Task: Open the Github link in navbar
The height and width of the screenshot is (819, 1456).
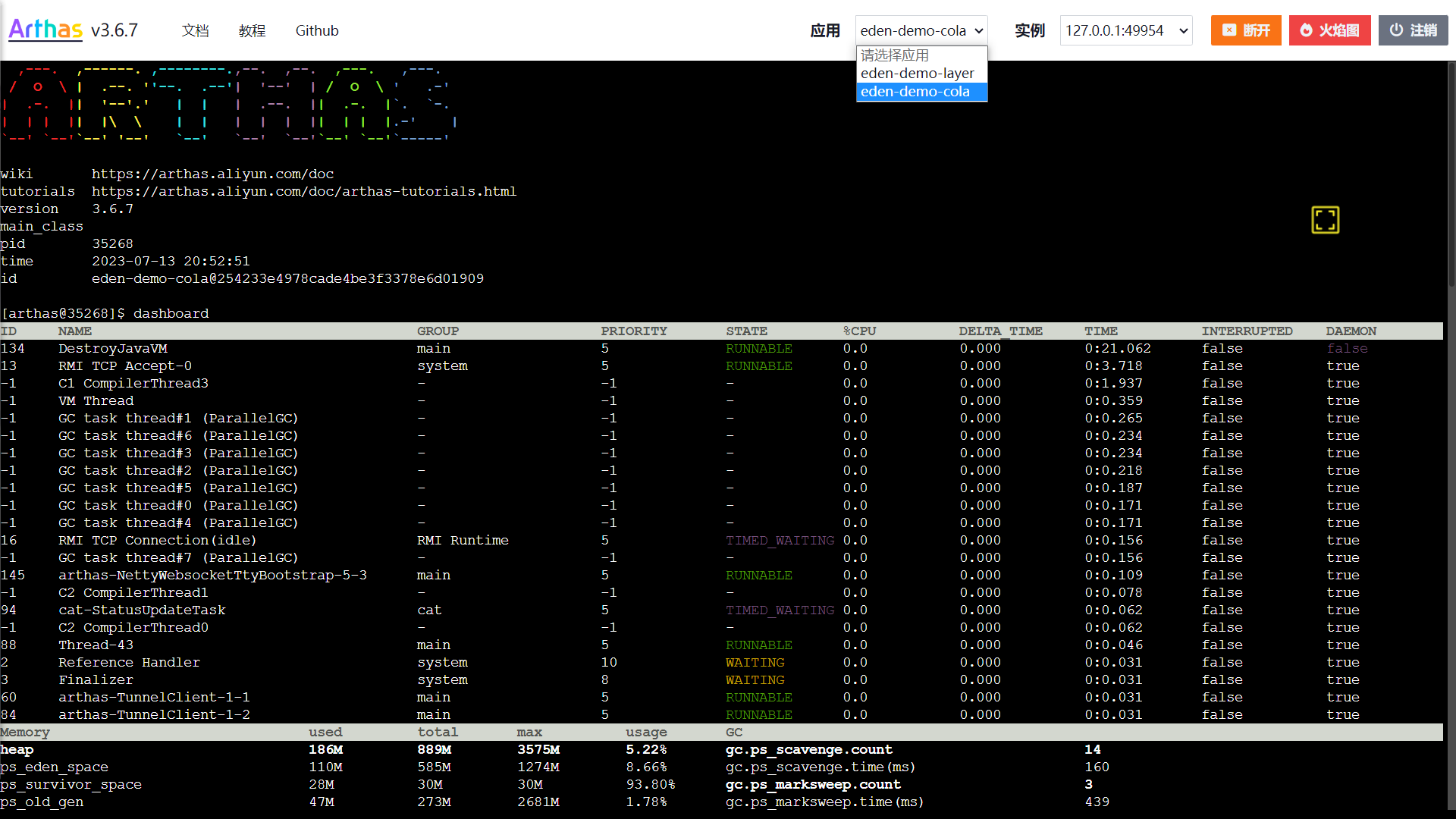Action: click(316, 30)
